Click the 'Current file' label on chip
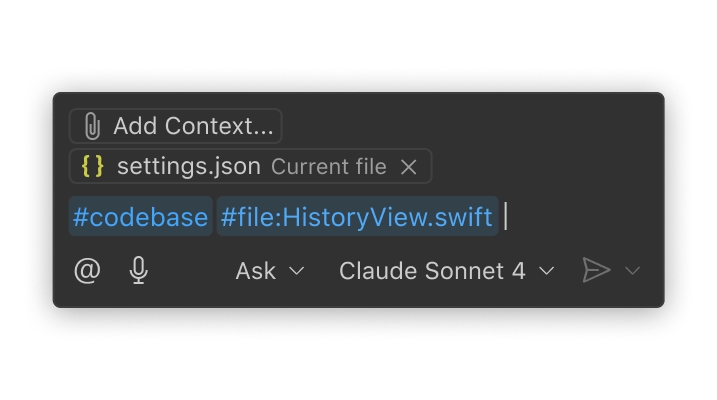This screenshot has width=717, height=400. point(328,167)
